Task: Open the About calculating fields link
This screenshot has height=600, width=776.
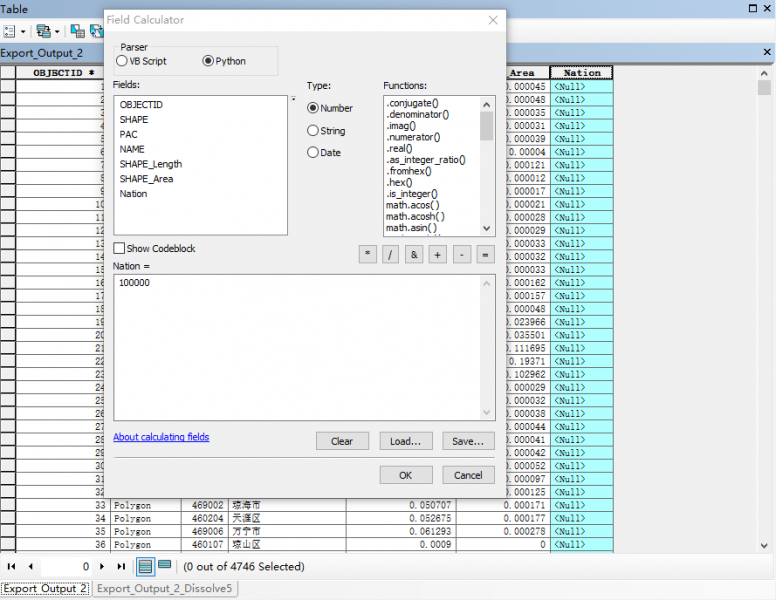Action: pos(161,437)
